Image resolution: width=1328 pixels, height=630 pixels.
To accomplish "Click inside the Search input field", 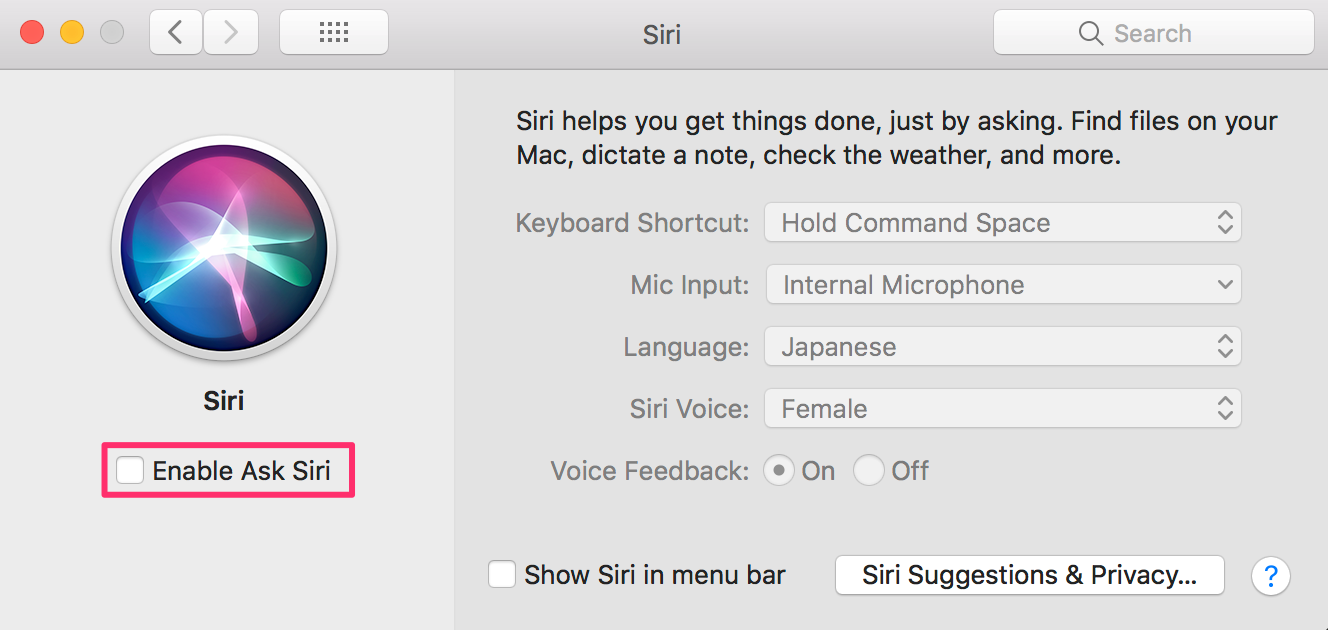I will 1160,33.
